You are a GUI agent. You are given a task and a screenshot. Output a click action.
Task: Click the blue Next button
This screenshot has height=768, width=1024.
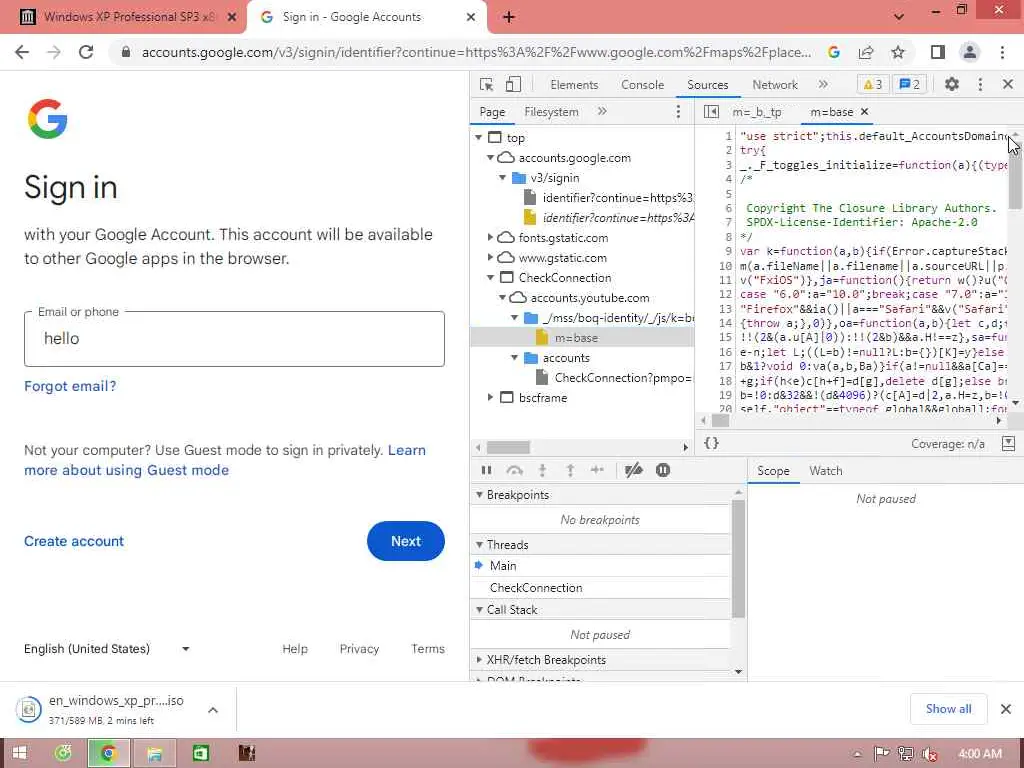click(406, 541)
